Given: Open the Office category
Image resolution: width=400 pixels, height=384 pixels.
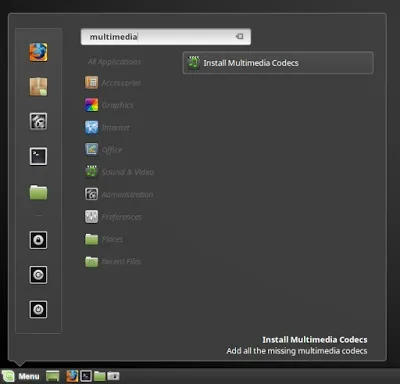Looking at the screenshot, I should tap(104, 150).
